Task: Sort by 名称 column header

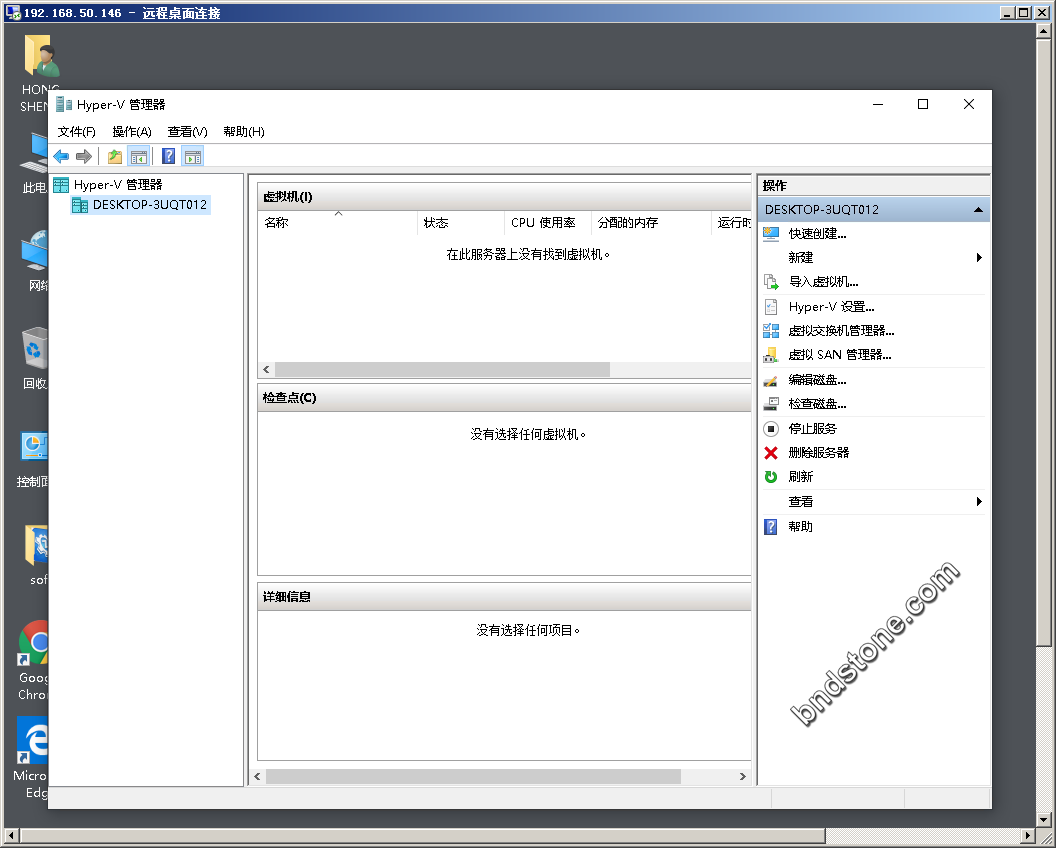Action: tap(337, 223)
